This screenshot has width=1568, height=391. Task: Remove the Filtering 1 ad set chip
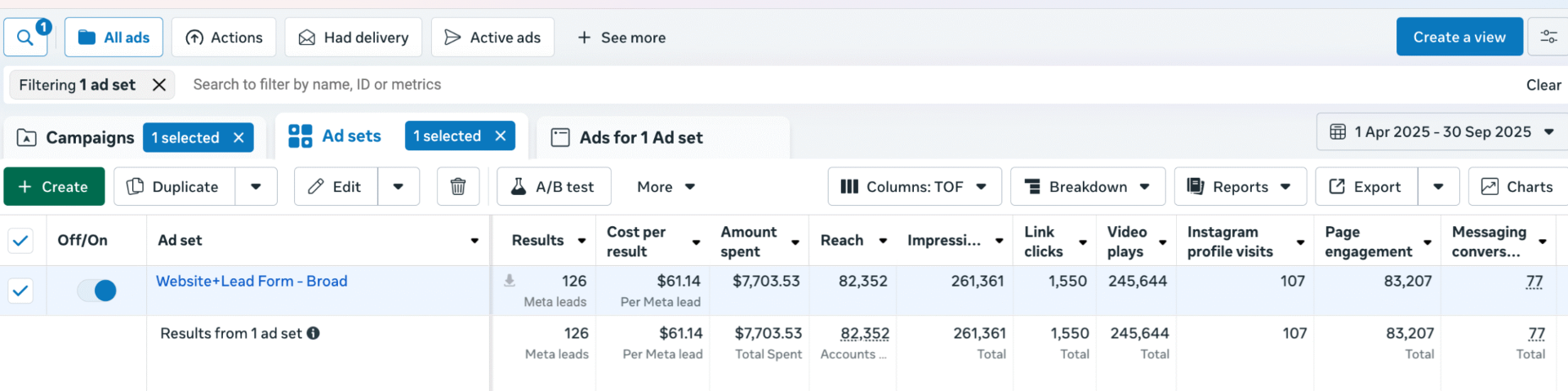(159, 85)
